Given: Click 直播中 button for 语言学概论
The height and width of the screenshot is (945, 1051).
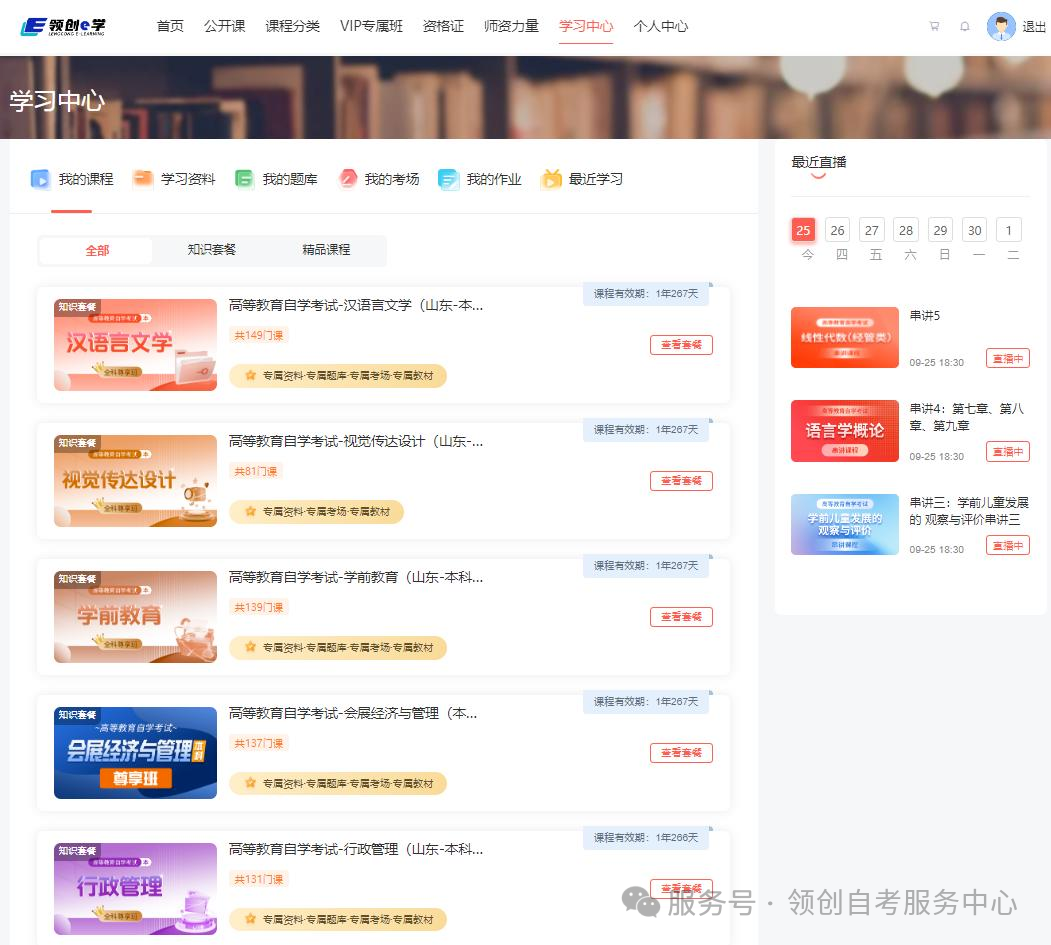Looking at the screenshot, I should pos(1007,451).
